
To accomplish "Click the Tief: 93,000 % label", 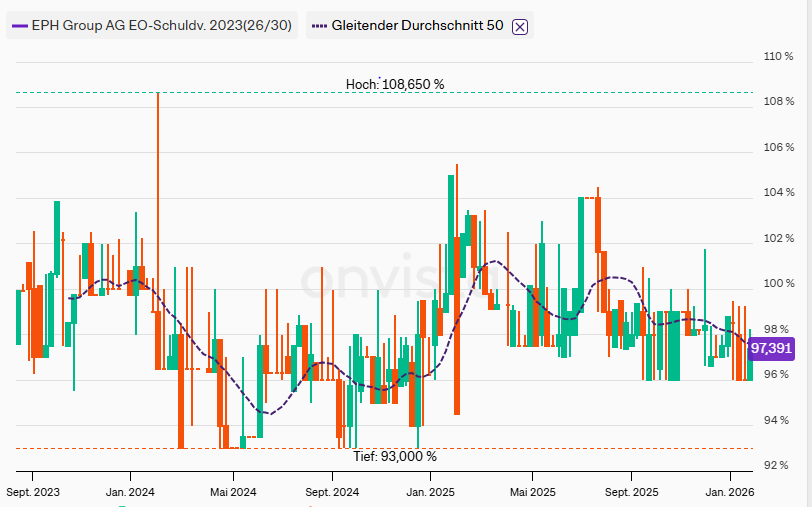I will click(395, 456).
